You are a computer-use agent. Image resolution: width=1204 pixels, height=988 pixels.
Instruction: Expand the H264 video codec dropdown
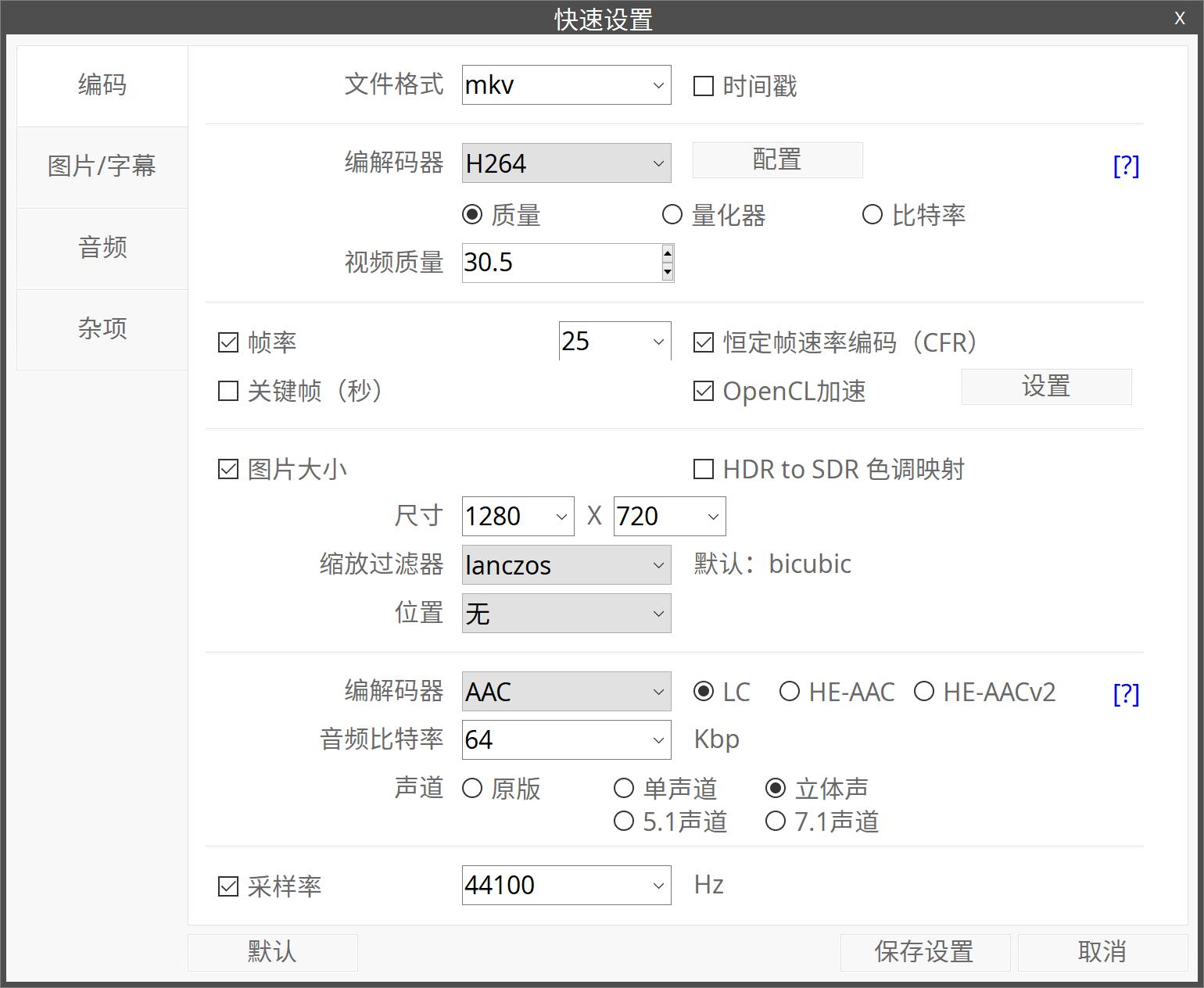[x=566, y=163]
